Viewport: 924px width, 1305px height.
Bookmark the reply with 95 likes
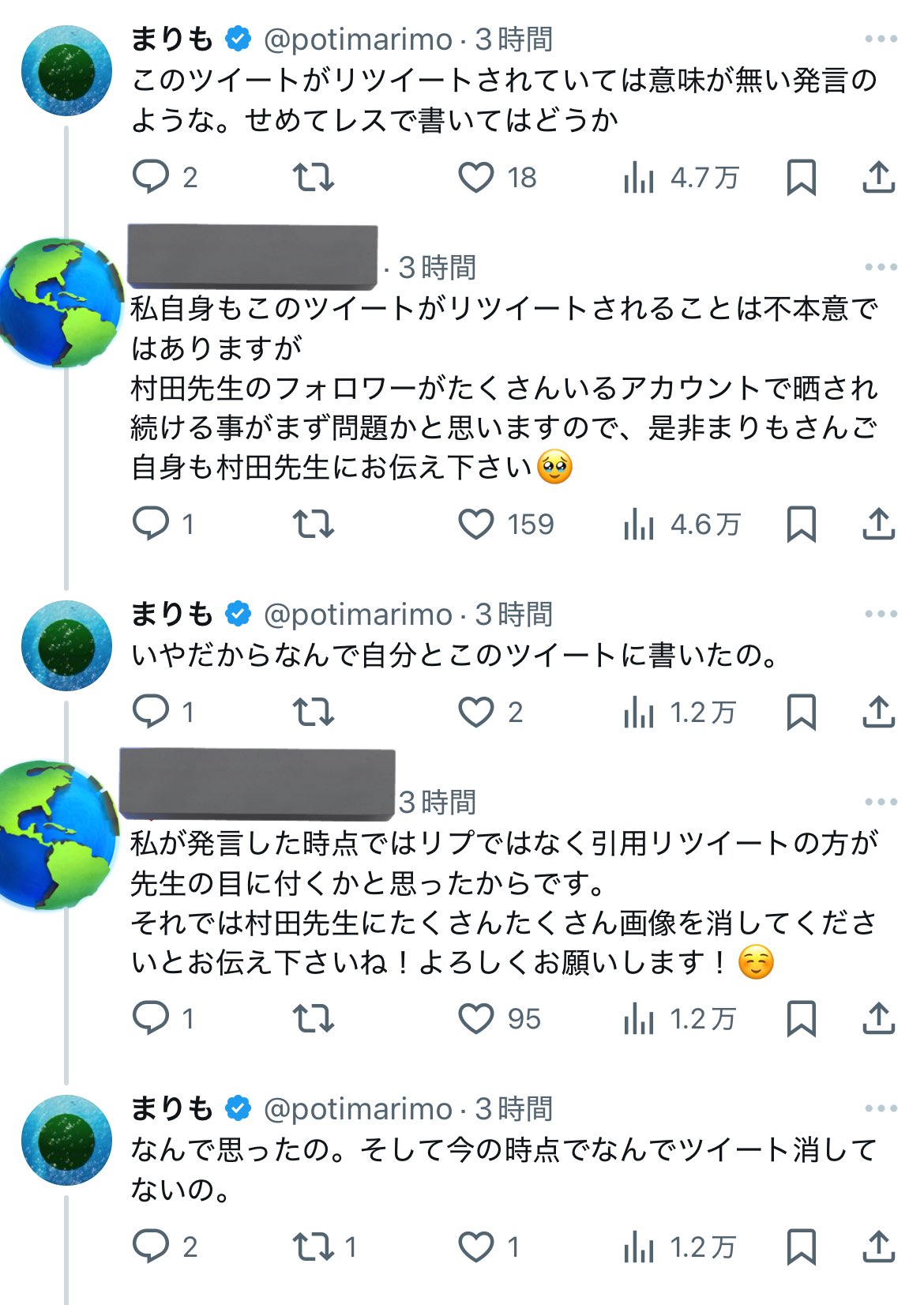[x=801, y=1018]
